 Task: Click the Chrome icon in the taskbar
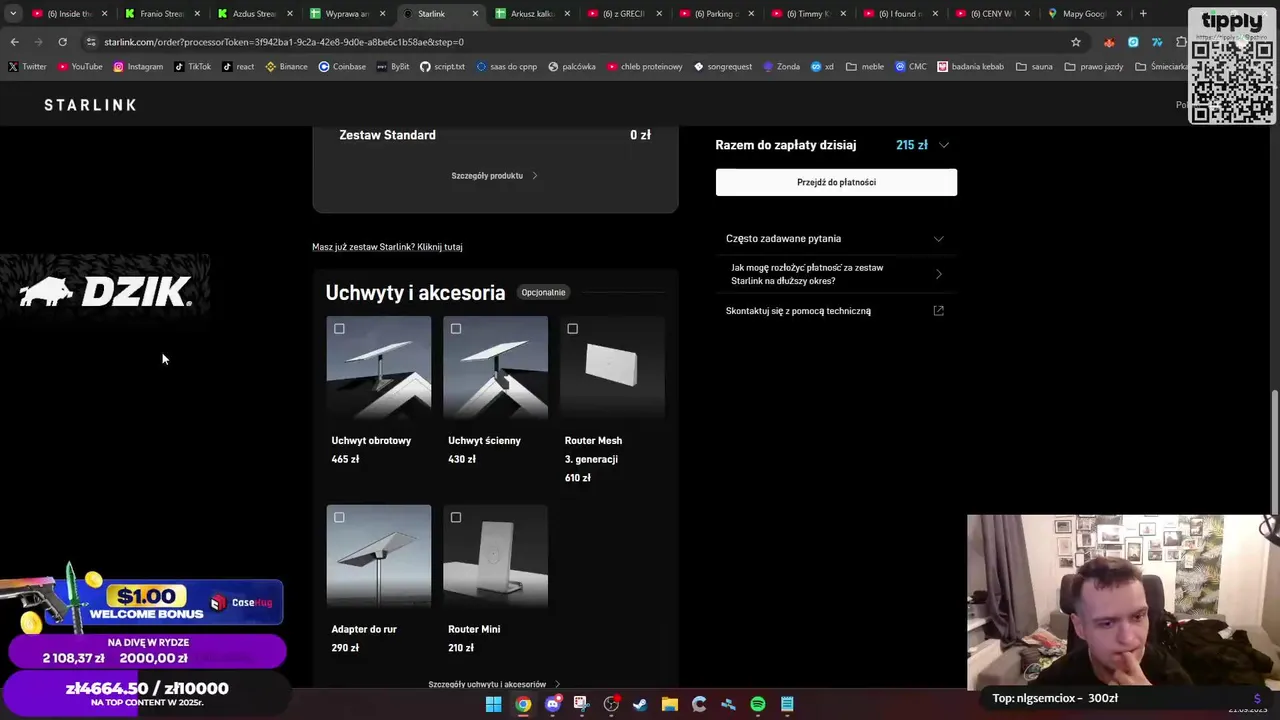click(523, 704)
